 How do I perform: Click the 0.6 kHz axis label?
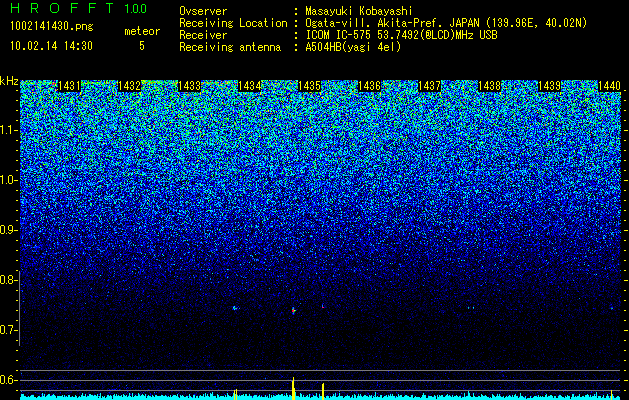[8, 380]
